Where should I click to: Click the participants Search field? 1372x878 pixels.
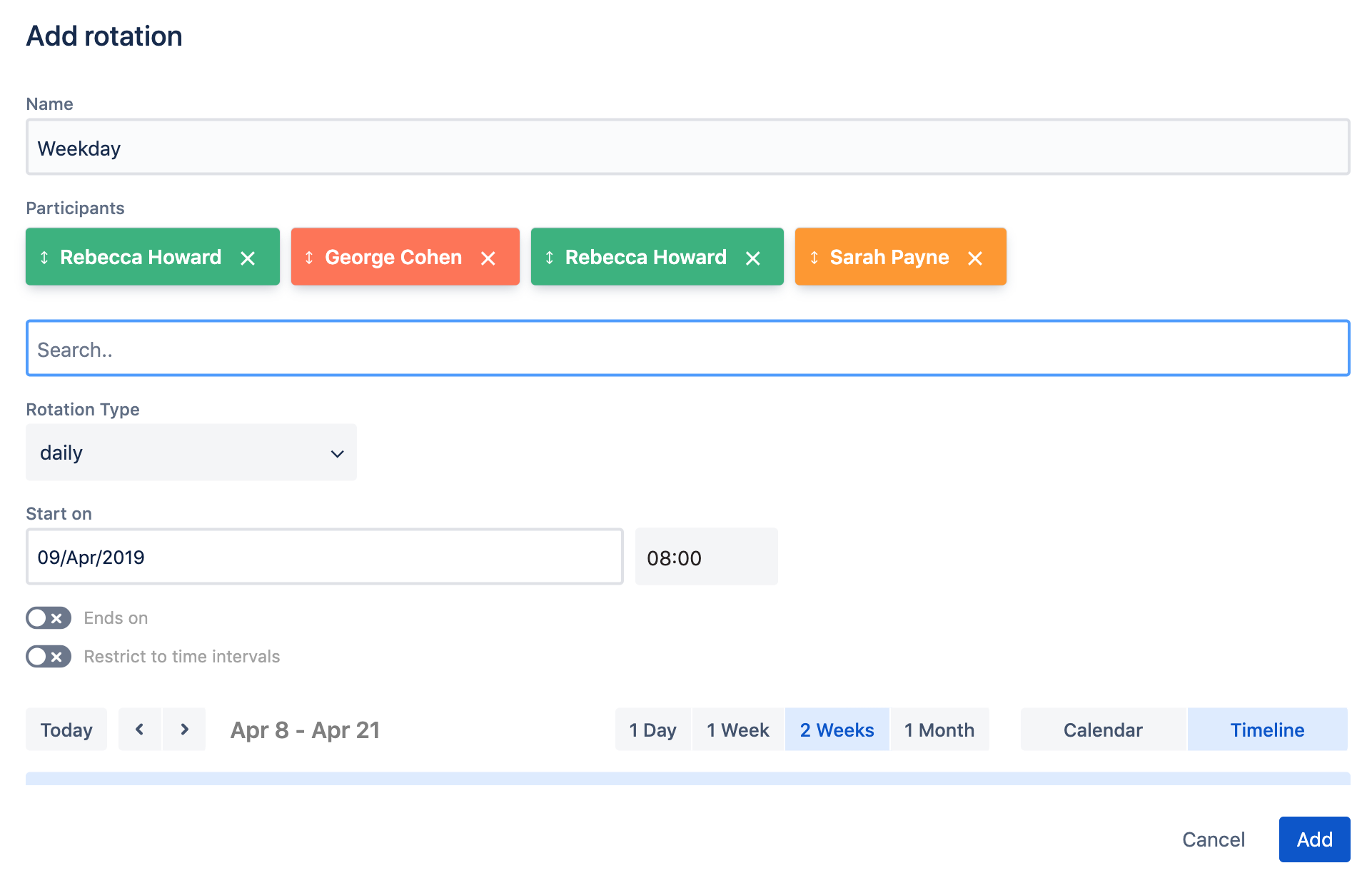tap(687, 349)
